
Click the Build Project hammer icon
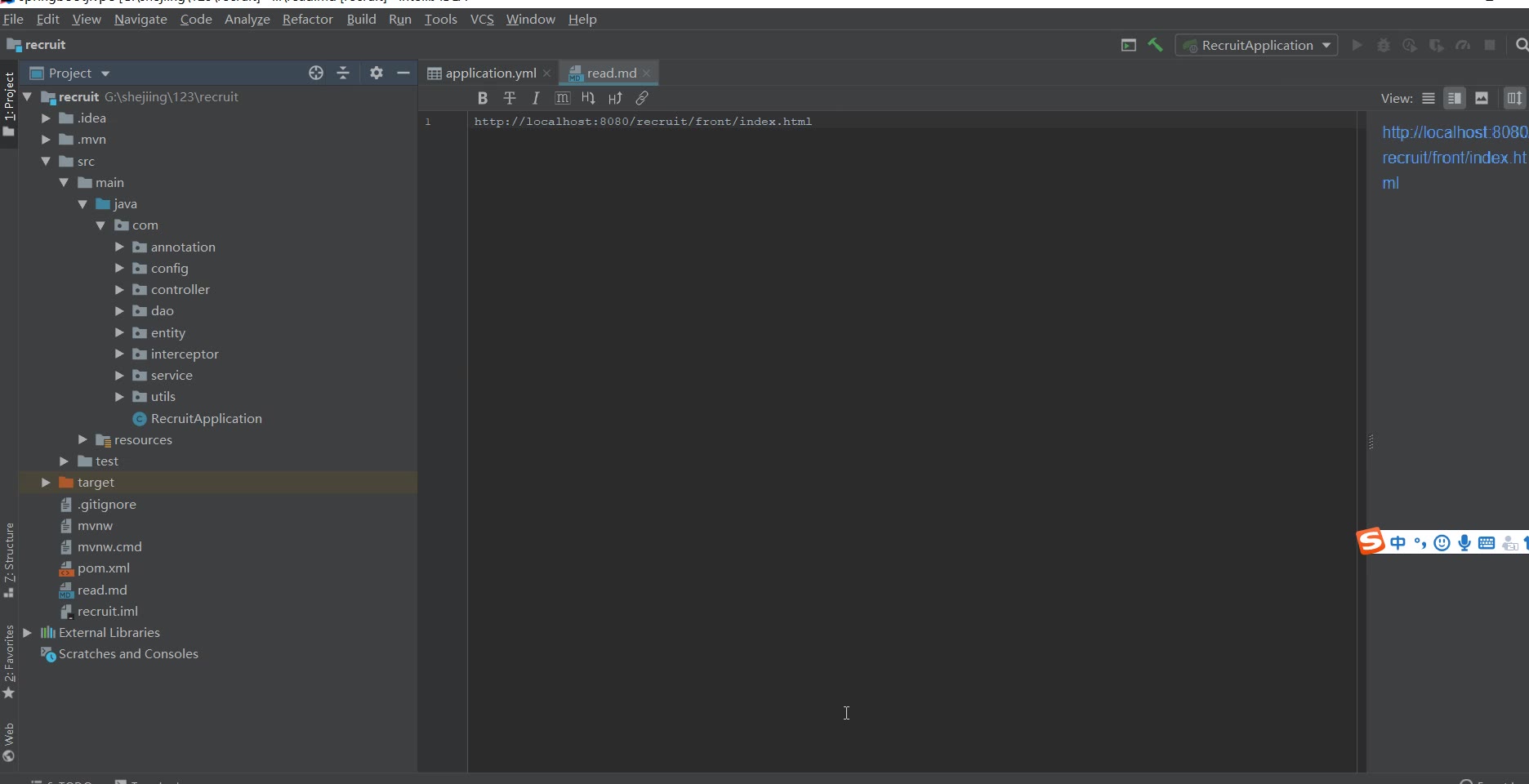pos(1155,45)
